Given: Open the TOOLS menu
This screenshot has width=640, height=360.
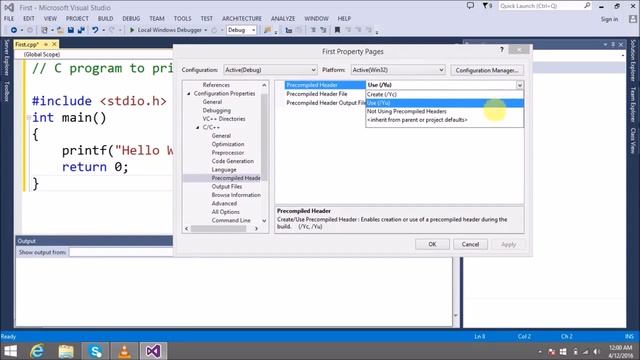Looking at the screenshot, I should (x=182, y=19).
